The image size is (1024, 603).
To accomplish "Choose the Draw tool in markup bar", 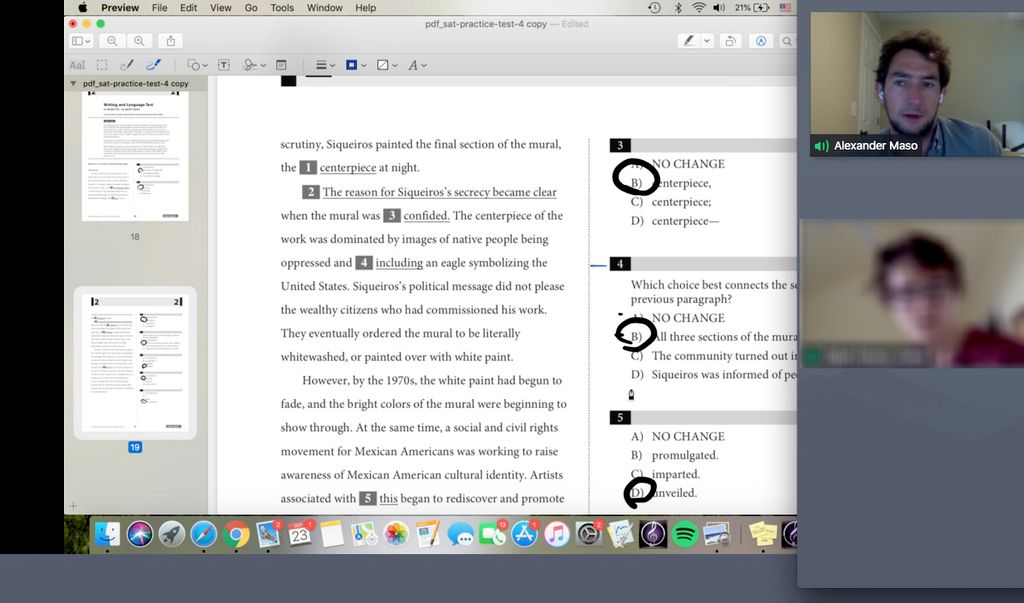I will pyautogui.click(x=154, y=65).
